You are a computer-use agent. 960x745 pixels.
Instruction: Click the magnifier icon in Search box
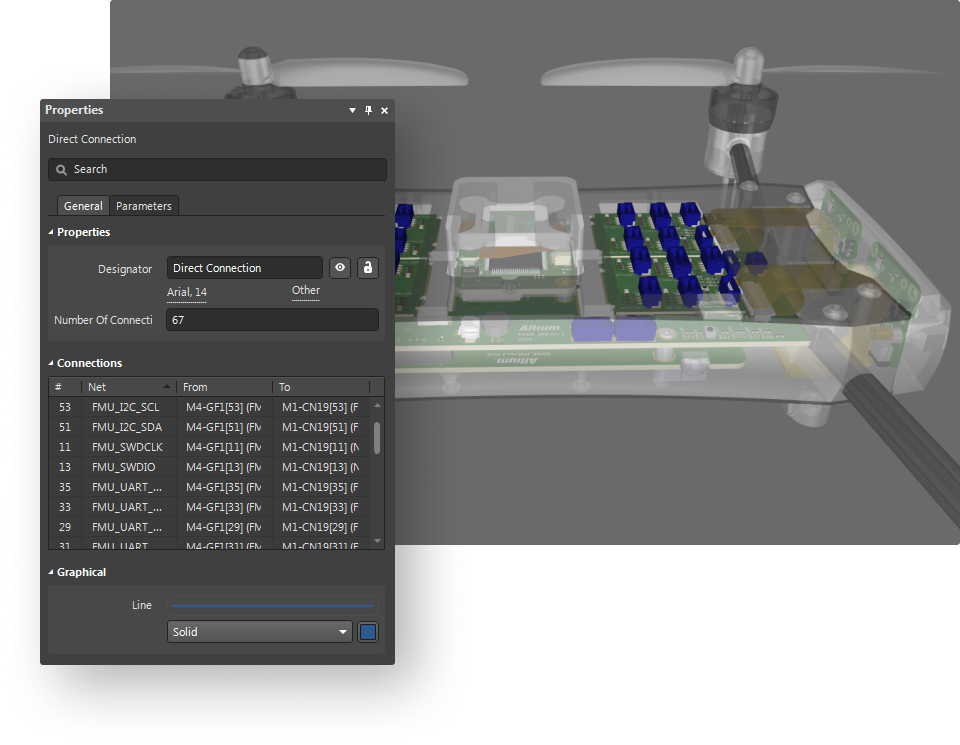[62, 170]
